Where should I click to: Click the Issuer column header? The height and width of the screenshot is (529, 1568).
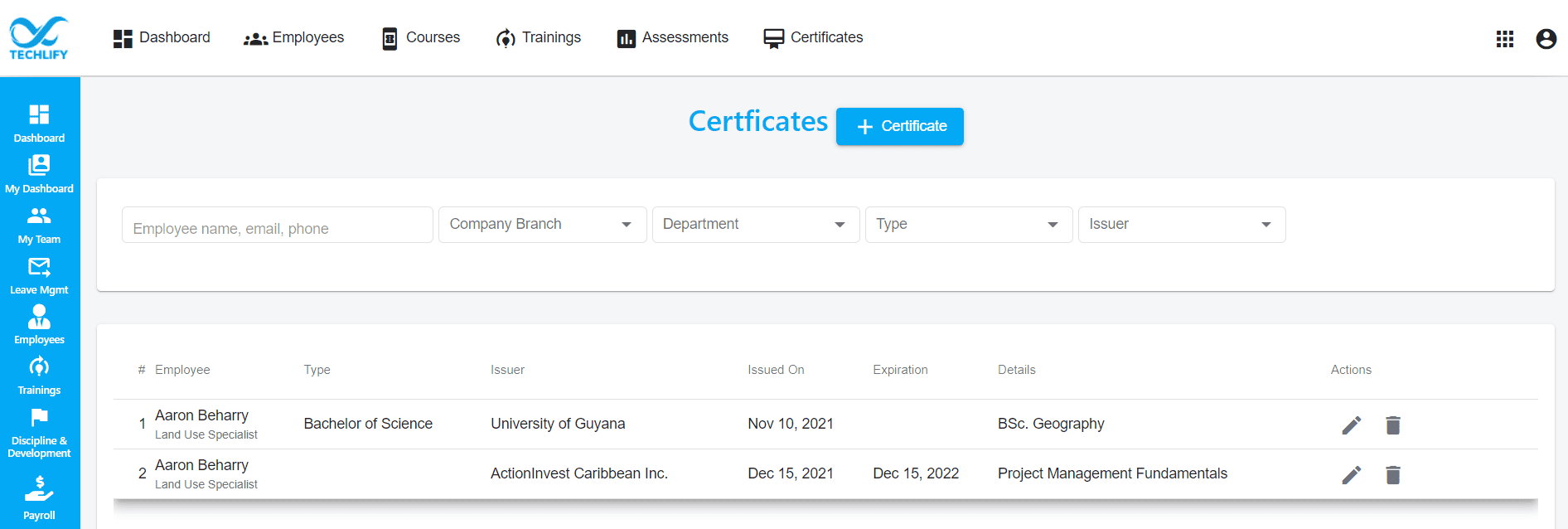[x=508, y=370]
